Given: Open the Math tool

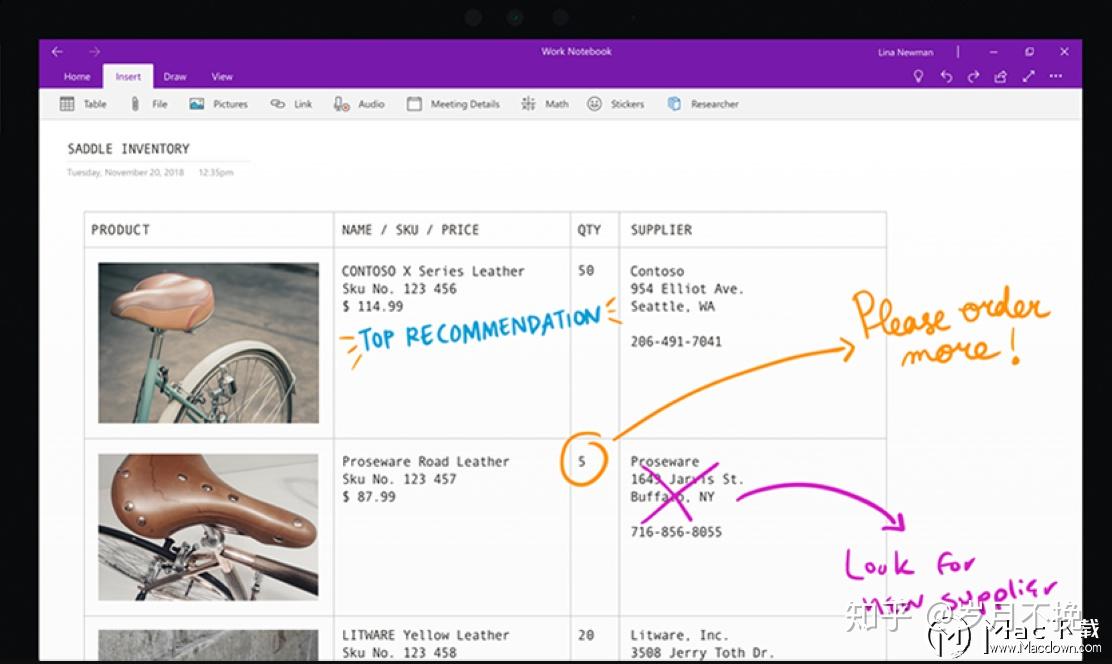Looking at the screenshot, I should point(545,103).
